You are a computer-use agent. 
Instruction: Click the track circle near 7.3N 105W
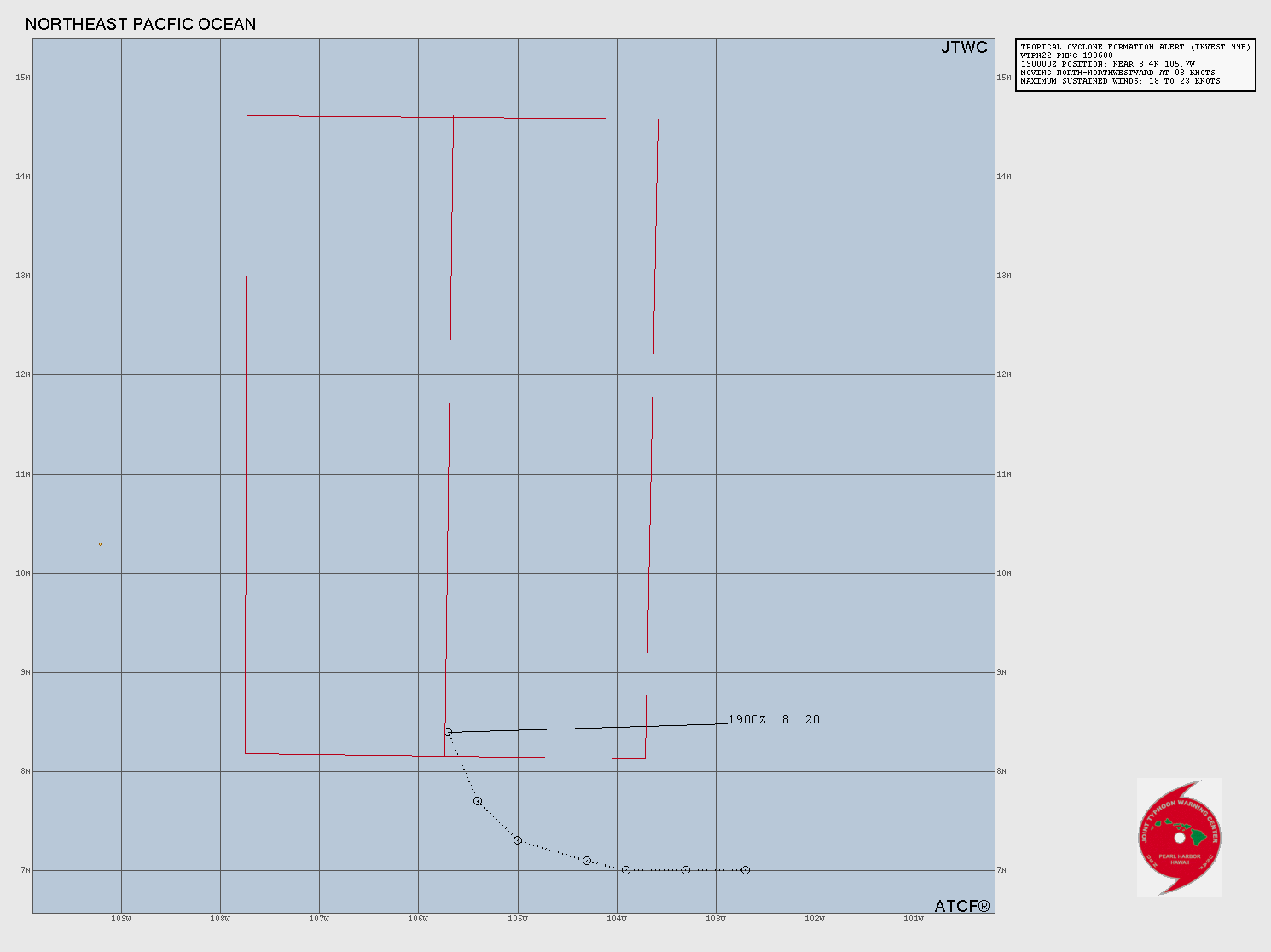(x=518, y=840)
